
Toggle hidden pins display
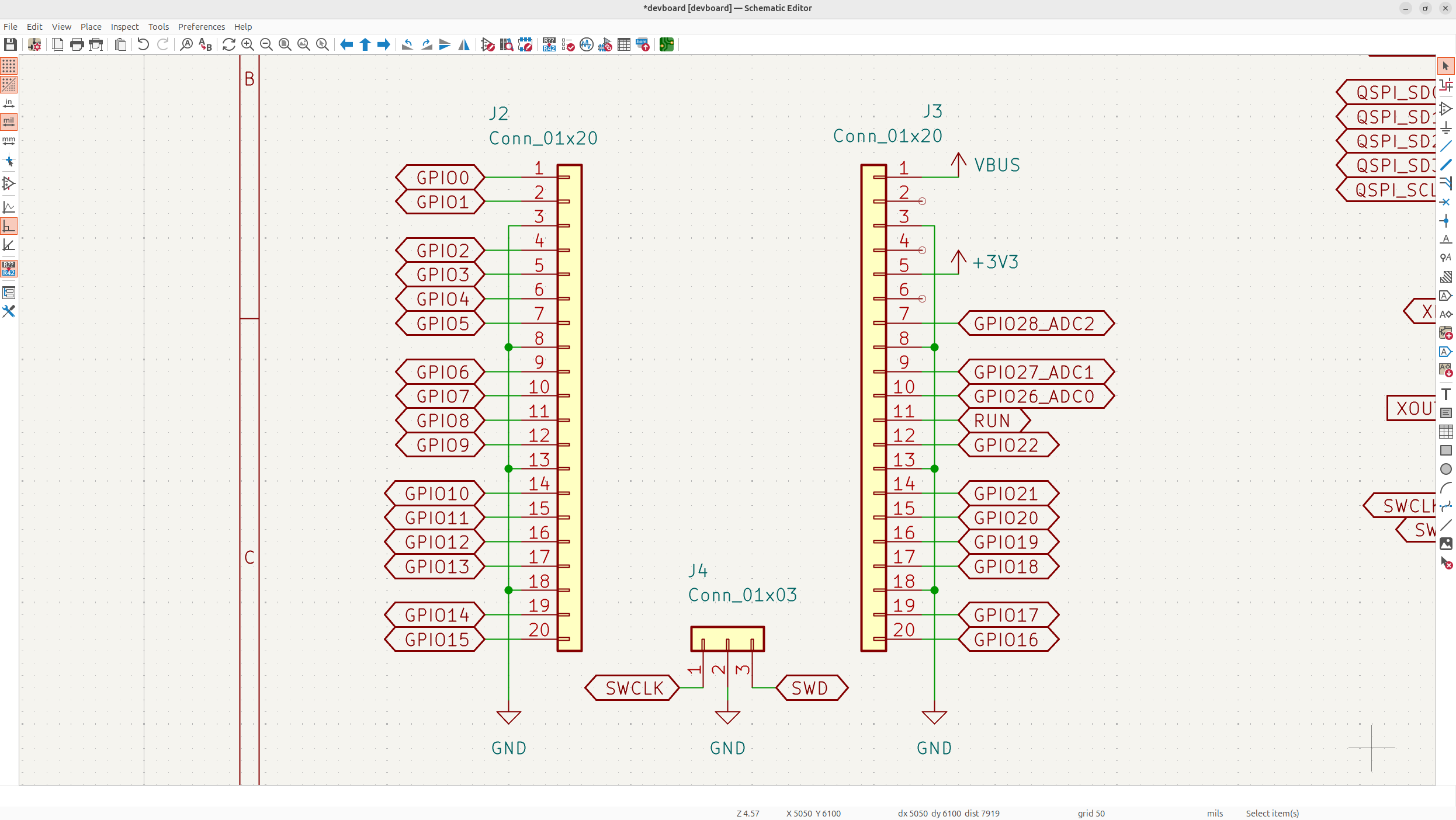(x=9, y=183)
